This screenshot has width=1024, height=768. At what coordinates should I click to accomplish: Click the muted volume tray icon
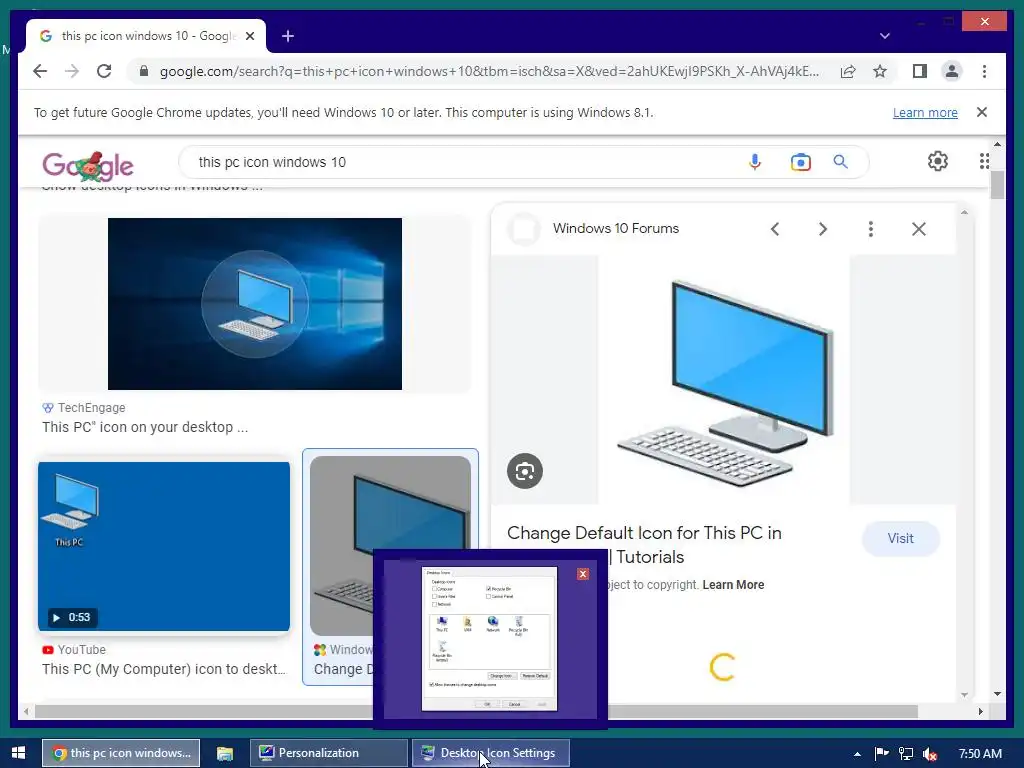(x=930, y=754)
